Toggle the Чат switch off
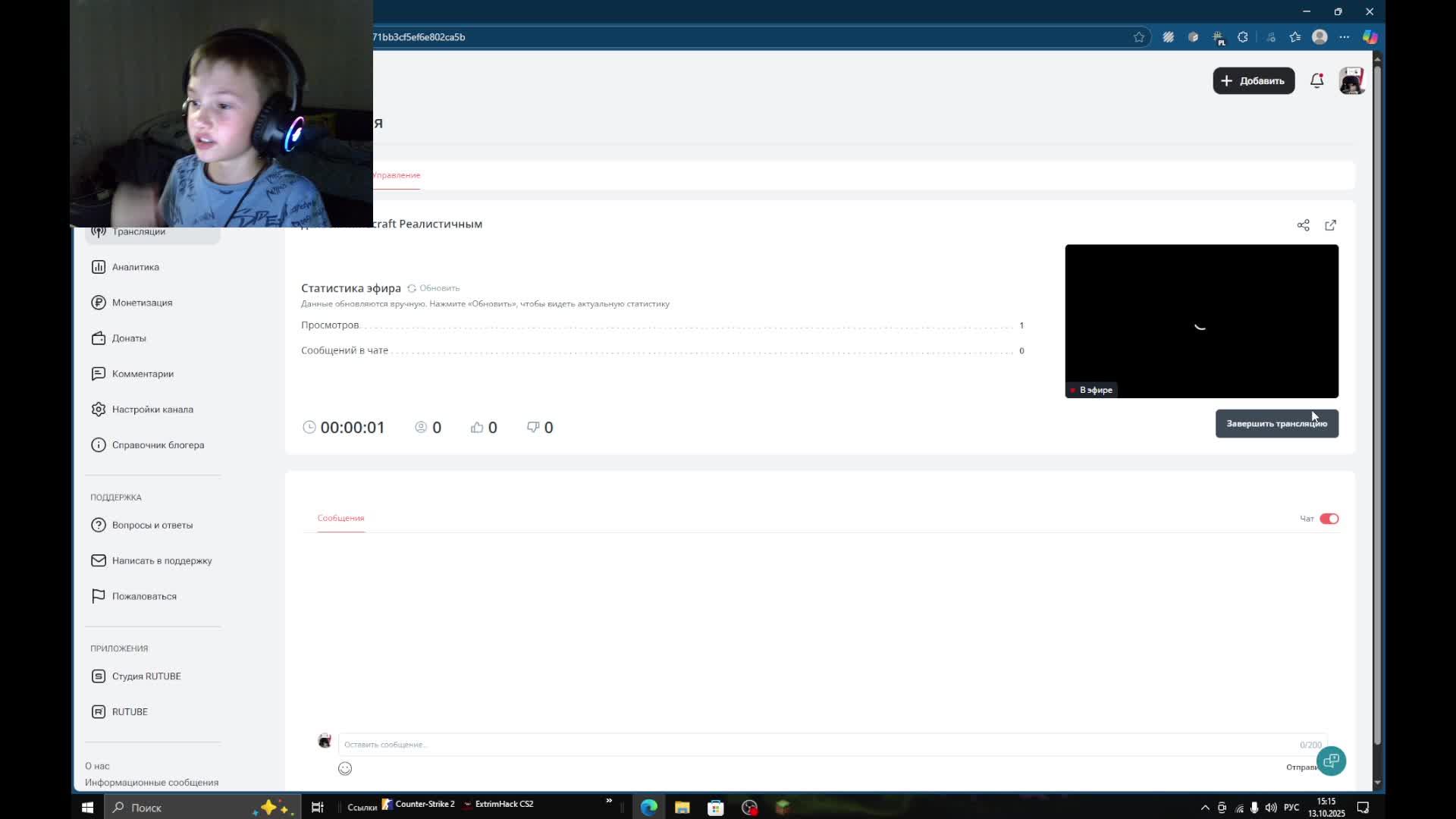The width and height of the screenshot is (1456, 819). click(x=1329, y=519)
